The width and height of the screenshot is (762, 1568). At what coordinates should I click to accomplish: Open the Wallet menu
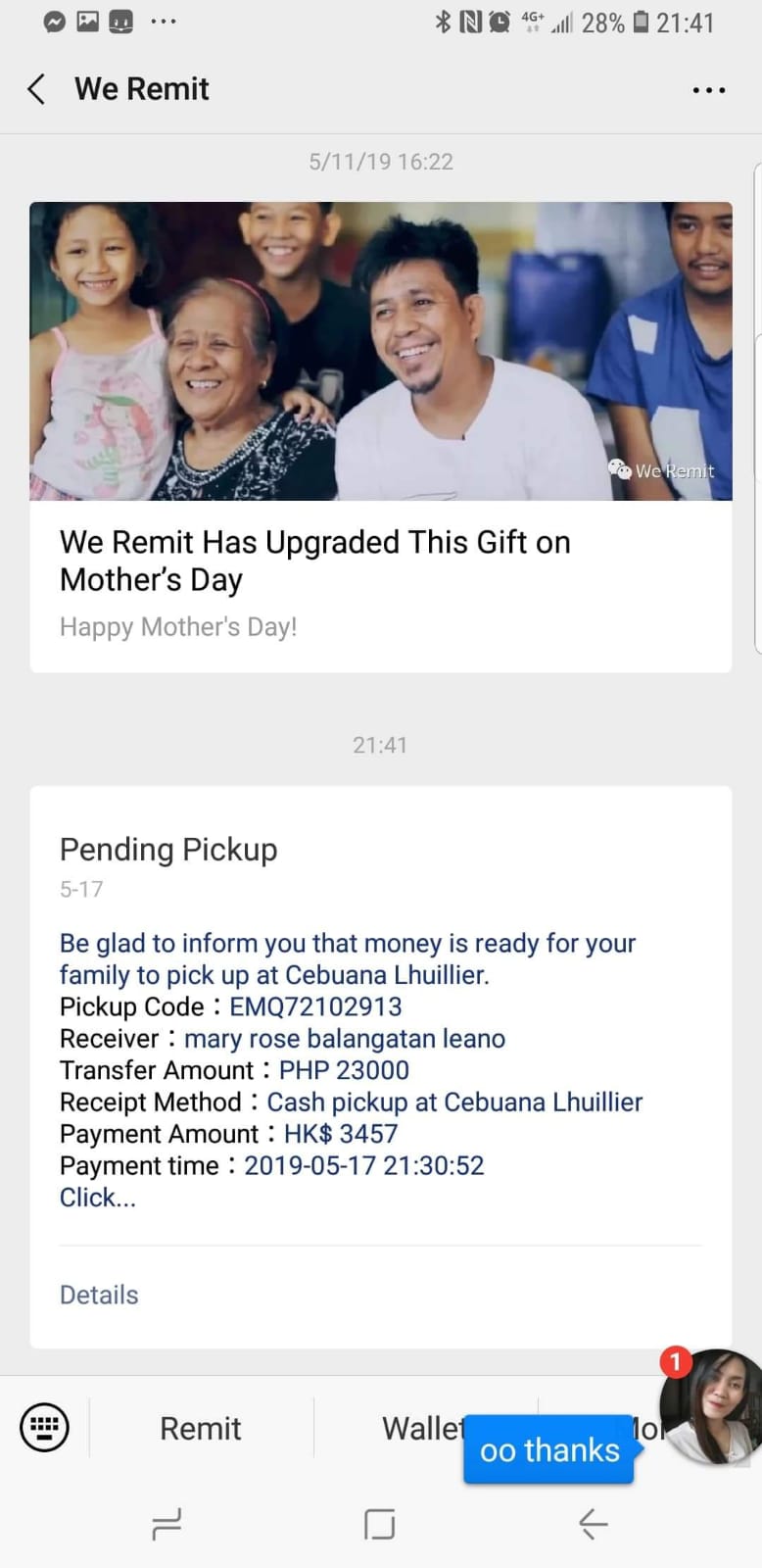pyautogui.click(x=421, y=1428)
